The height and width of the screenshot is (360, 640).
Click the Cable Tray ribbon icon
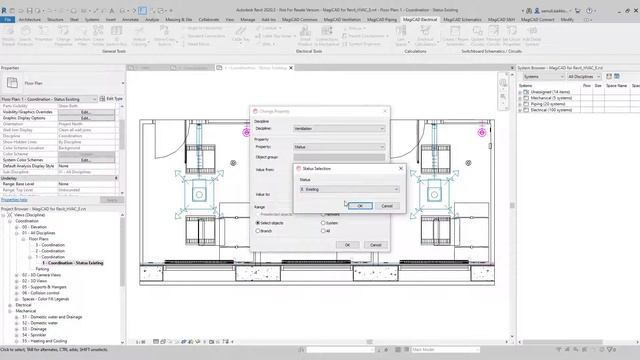[x=240, y=34]
